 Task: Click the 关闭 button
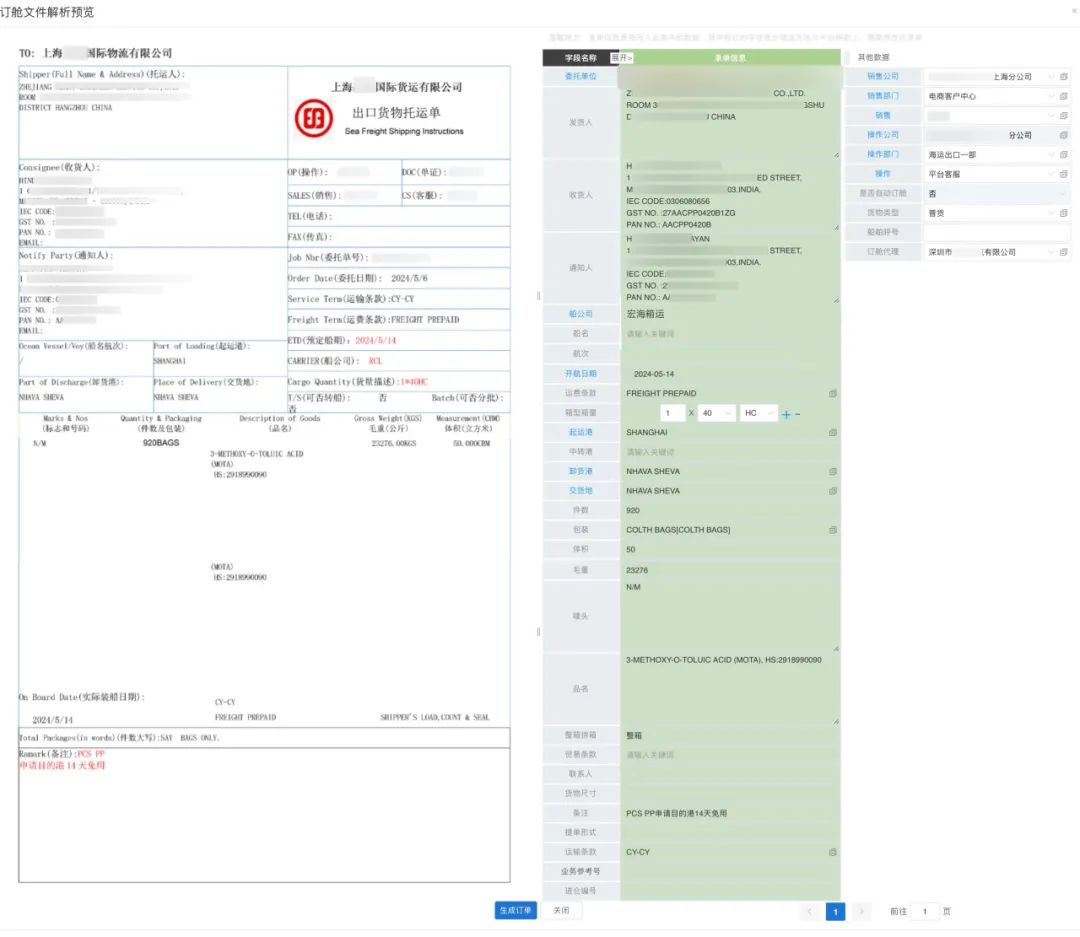tap(560, 911)
